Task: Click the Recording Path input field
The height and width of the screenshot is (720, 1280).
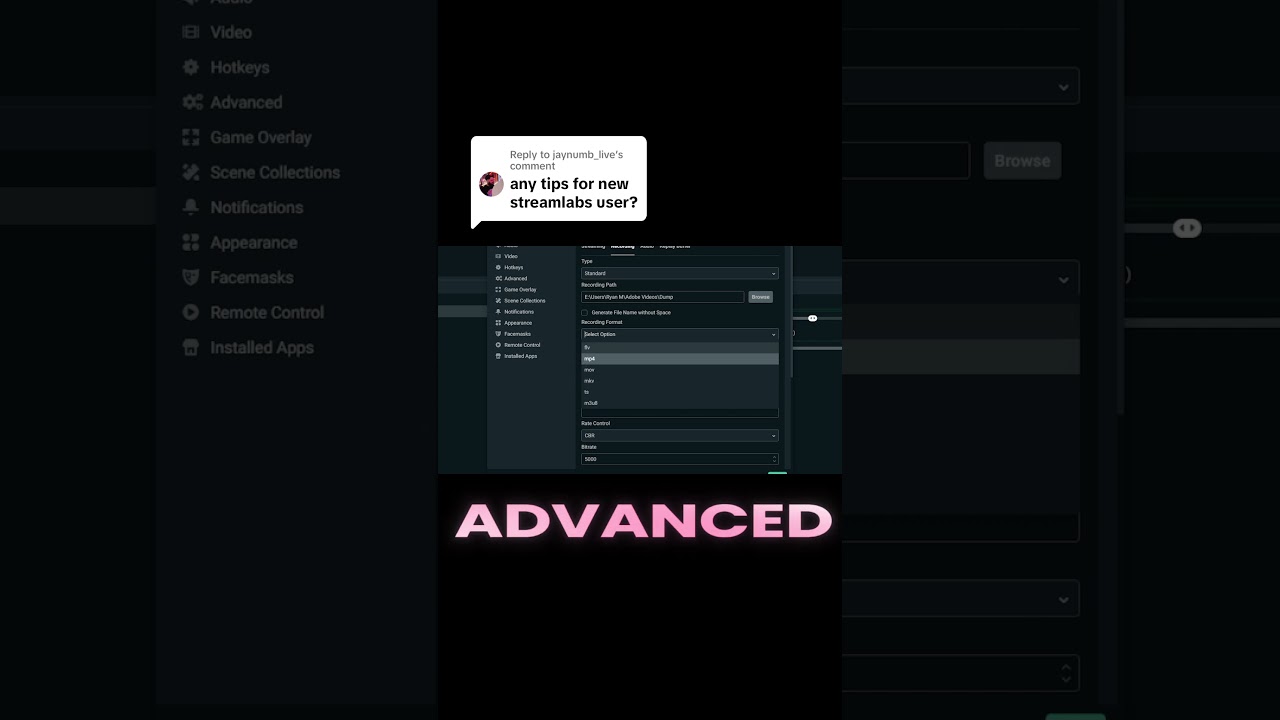Action: 663,297
